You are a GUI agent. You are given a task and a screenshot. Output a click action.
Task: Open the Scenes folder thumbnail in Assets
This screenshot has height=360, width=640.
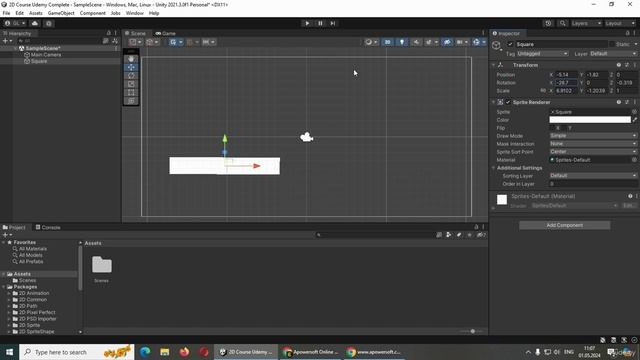tap(102, 265)
